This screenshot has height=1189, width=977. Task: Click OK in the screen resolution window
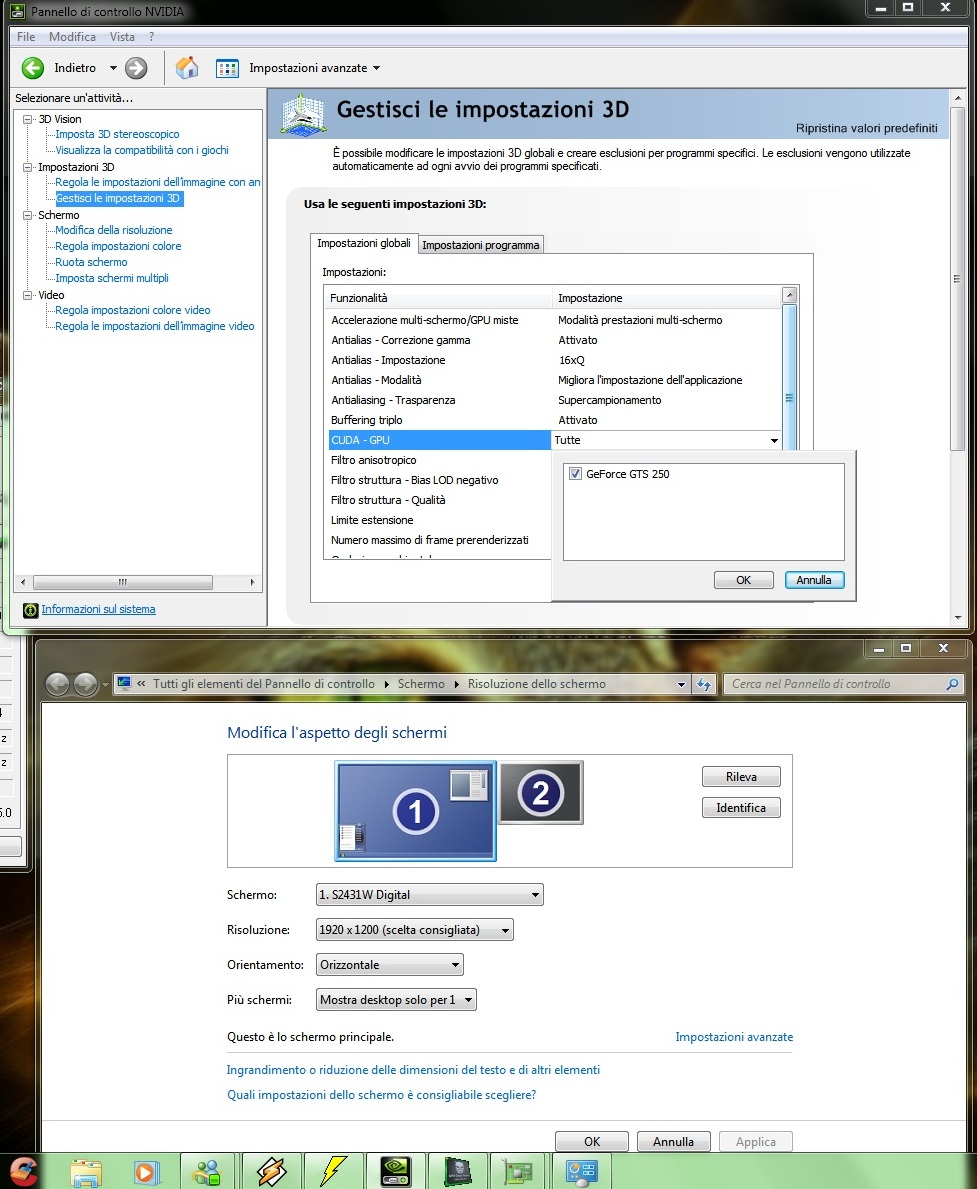pos(592,1141)
